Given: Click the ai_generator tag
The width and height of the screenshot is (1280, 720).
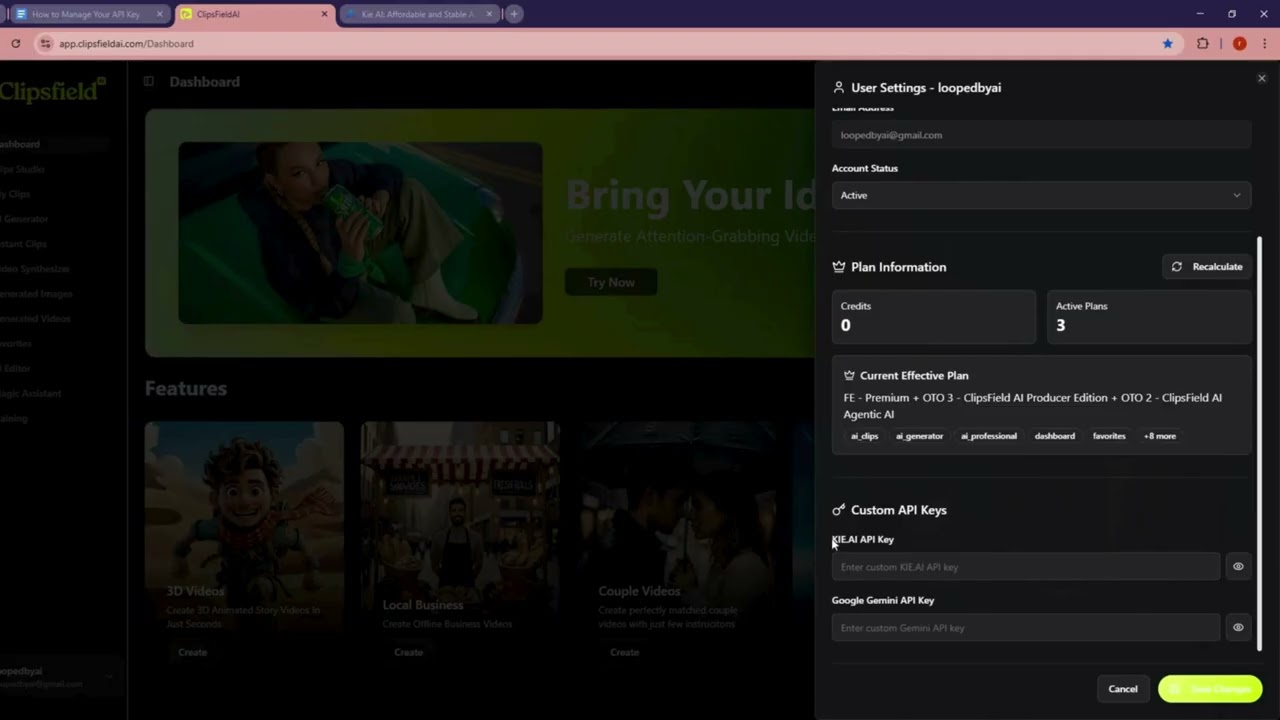Looking at the screenshot, I should [919, 436].
